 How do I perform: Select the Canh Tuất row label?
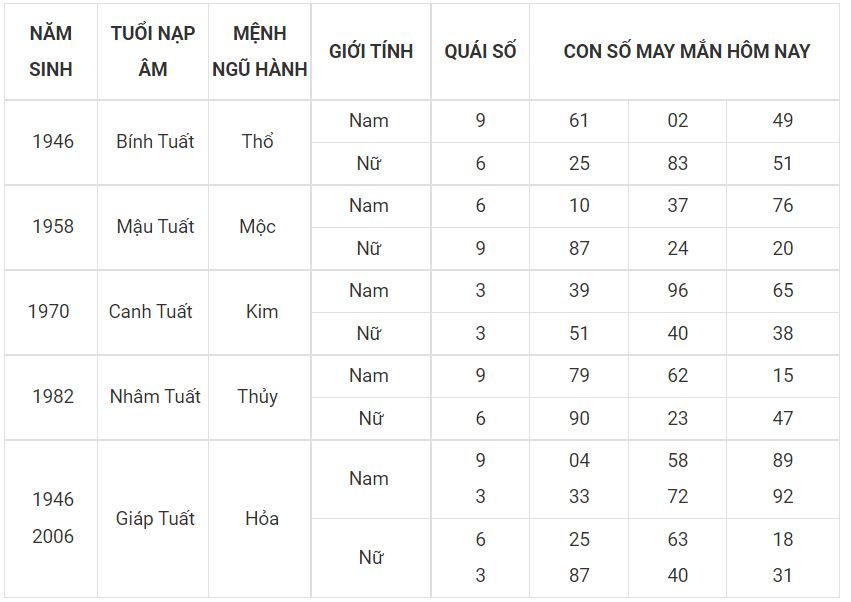pyautogui.click(x=150, y=312)
